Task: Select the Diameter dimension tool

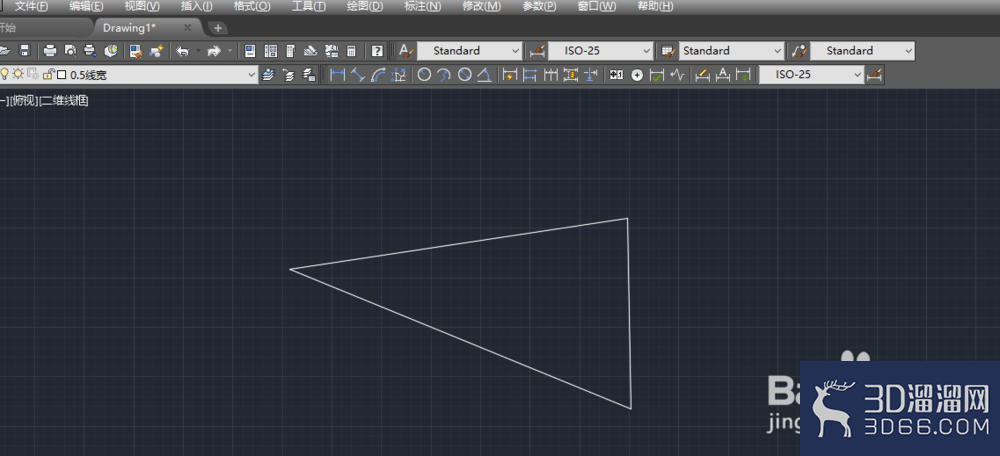Action: (464, 75)
